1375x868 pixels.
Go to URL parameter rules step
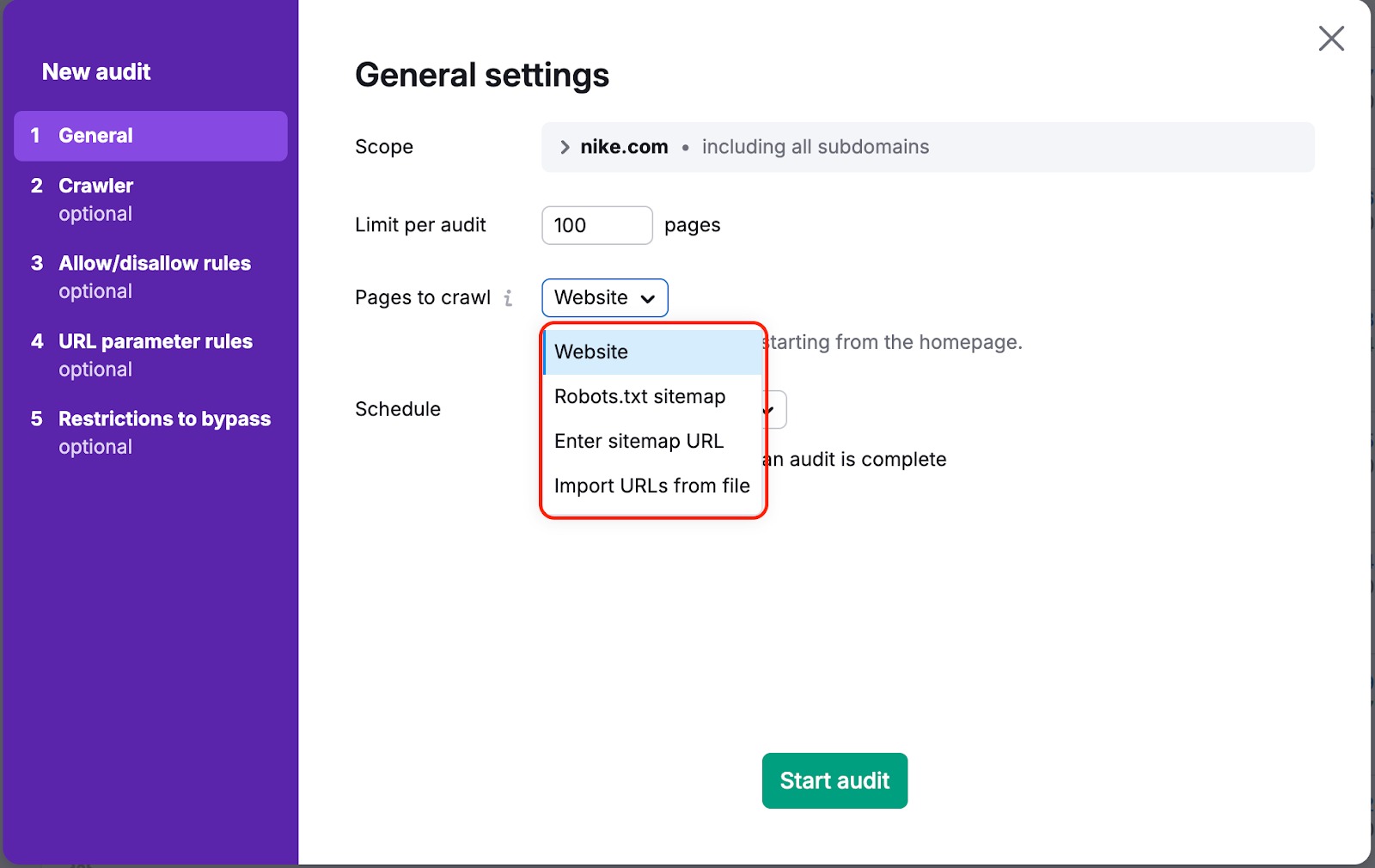click(x=156, y=341)
